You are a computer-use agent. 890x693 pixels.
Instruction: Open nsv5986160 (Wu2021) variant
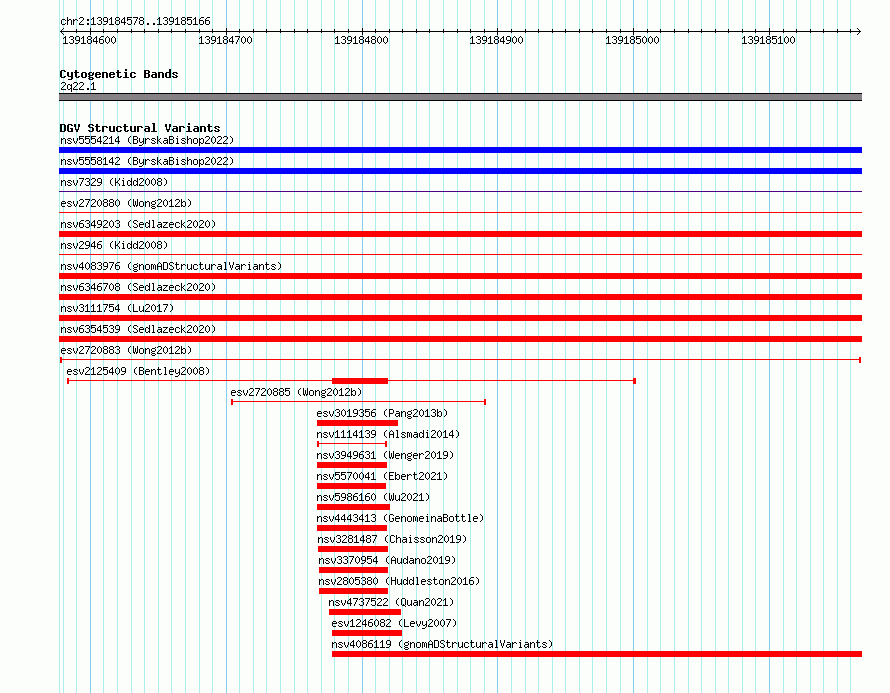point(373,497)
